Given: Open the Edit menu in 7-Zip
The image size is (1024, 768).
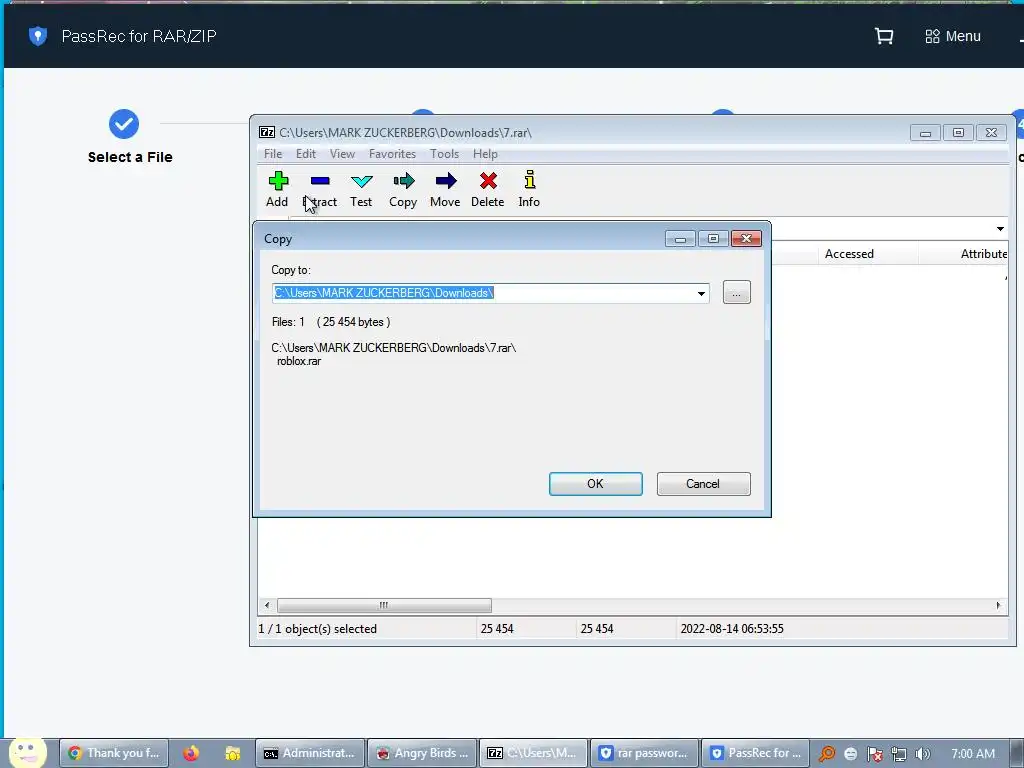Looking at the screenshot, I should pyautogui.click(x=306, y=154).
